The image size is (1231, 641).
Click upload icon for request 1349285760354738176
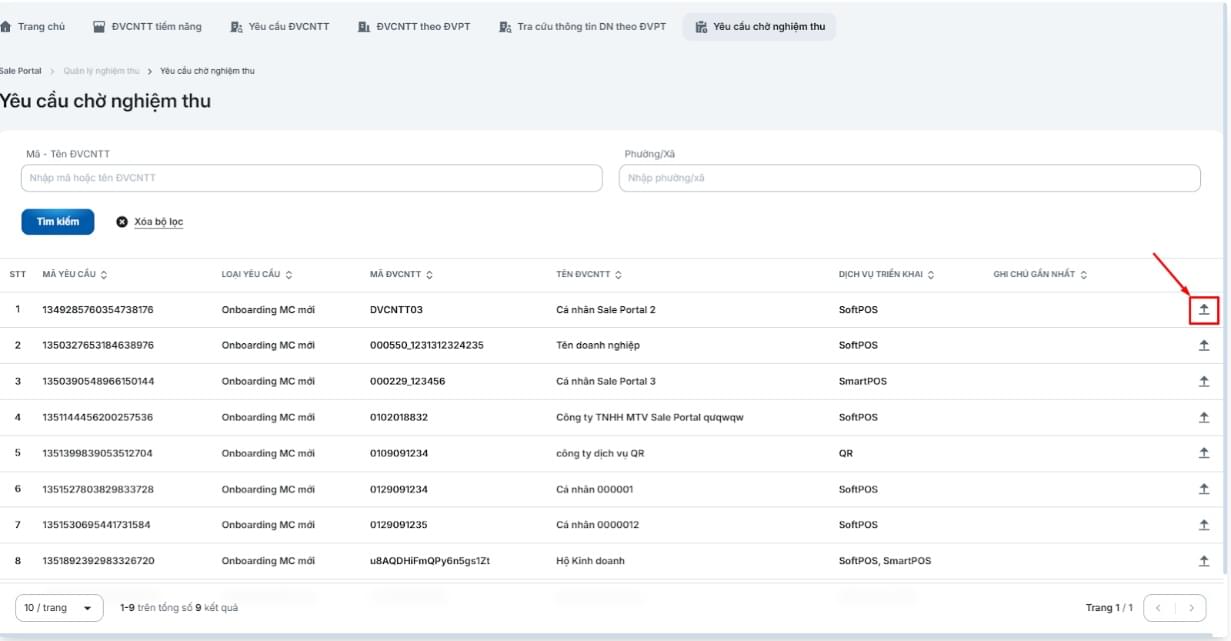coord(1204,310)
